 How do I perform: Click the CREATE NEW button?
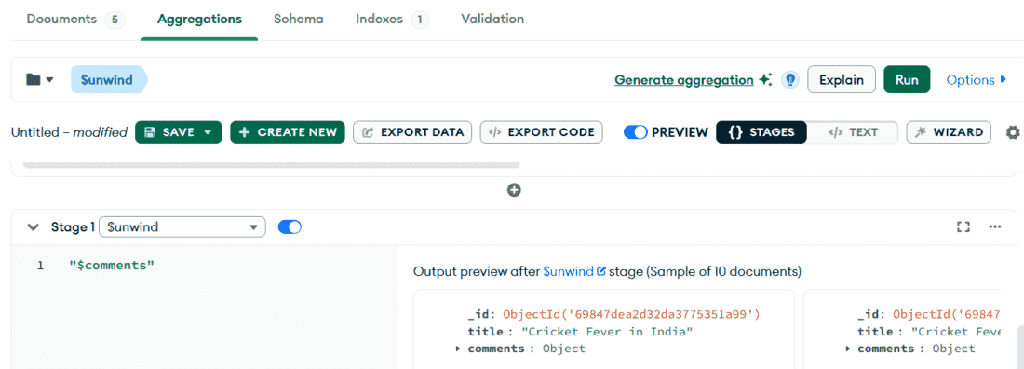287,133
